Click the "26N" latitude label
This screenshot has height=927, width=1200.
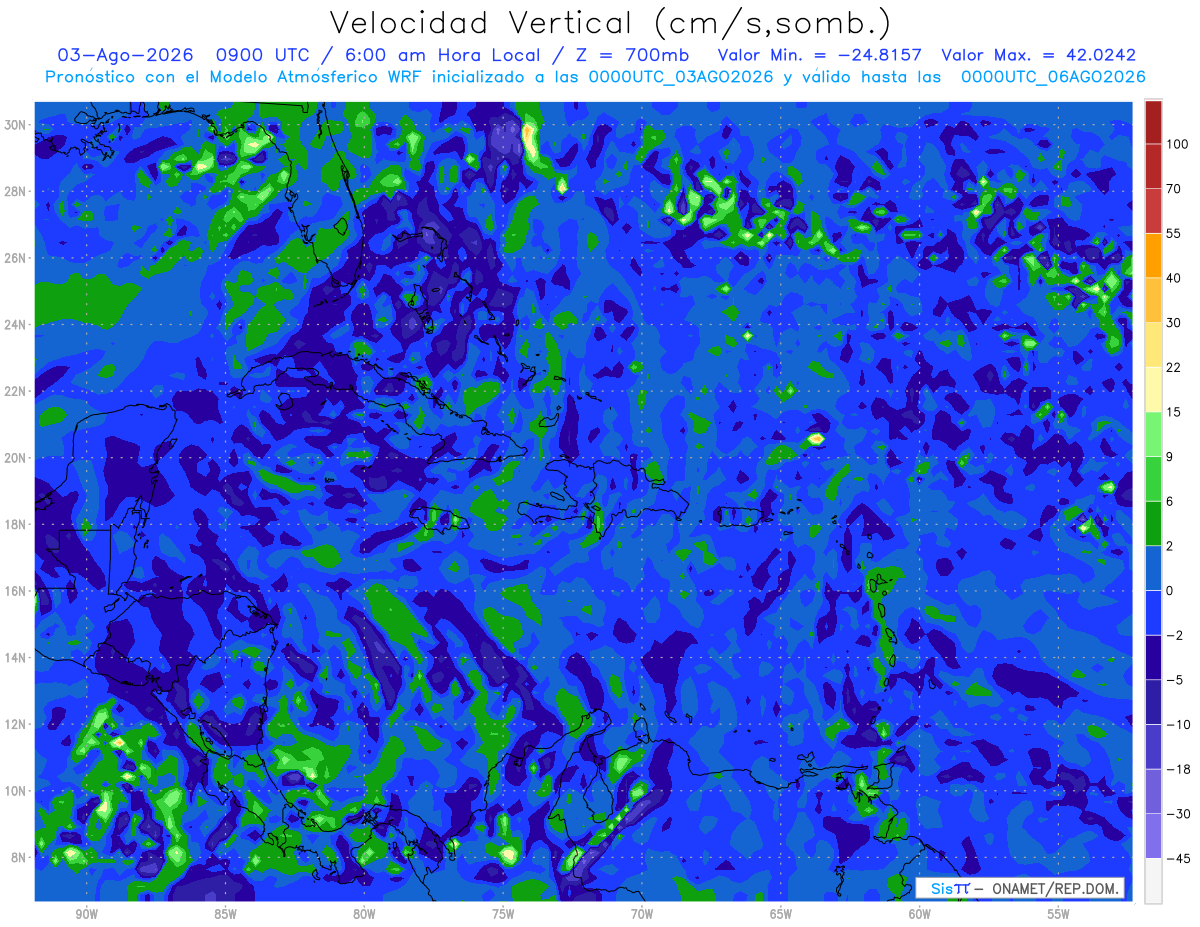coord(15,258)
